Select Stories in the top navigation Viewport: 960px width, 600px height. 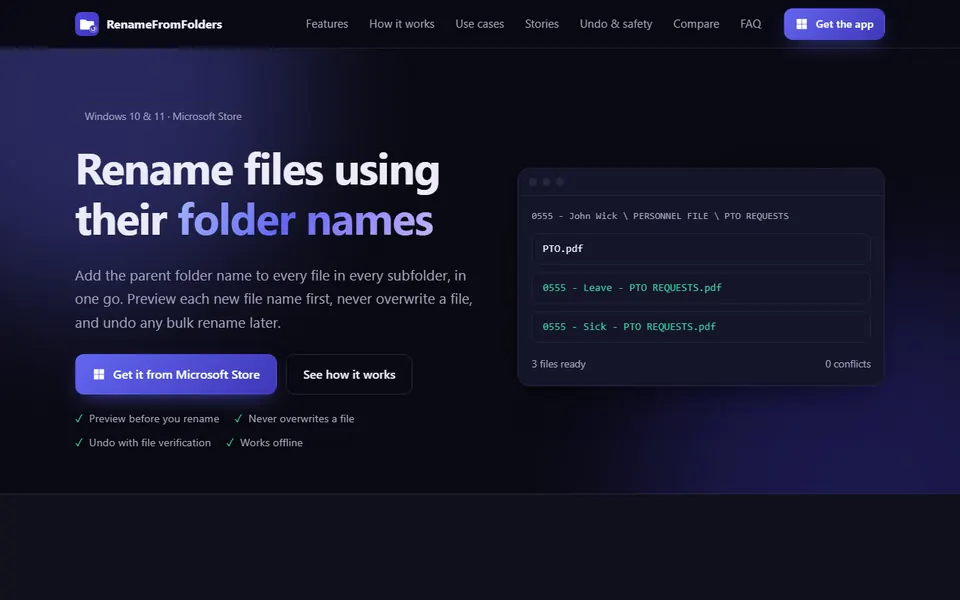click(x=542, y=24)
